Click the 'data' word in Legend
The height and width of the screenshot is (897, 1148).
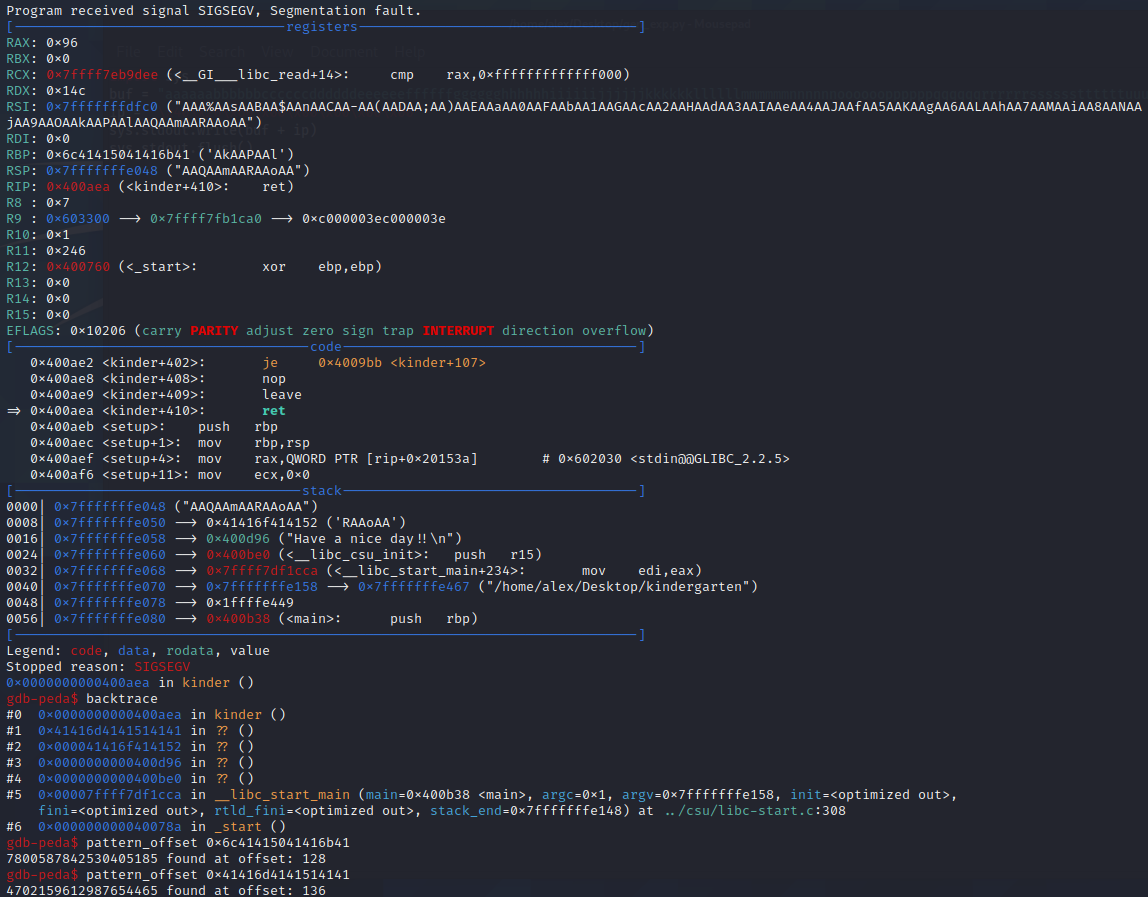133,651
